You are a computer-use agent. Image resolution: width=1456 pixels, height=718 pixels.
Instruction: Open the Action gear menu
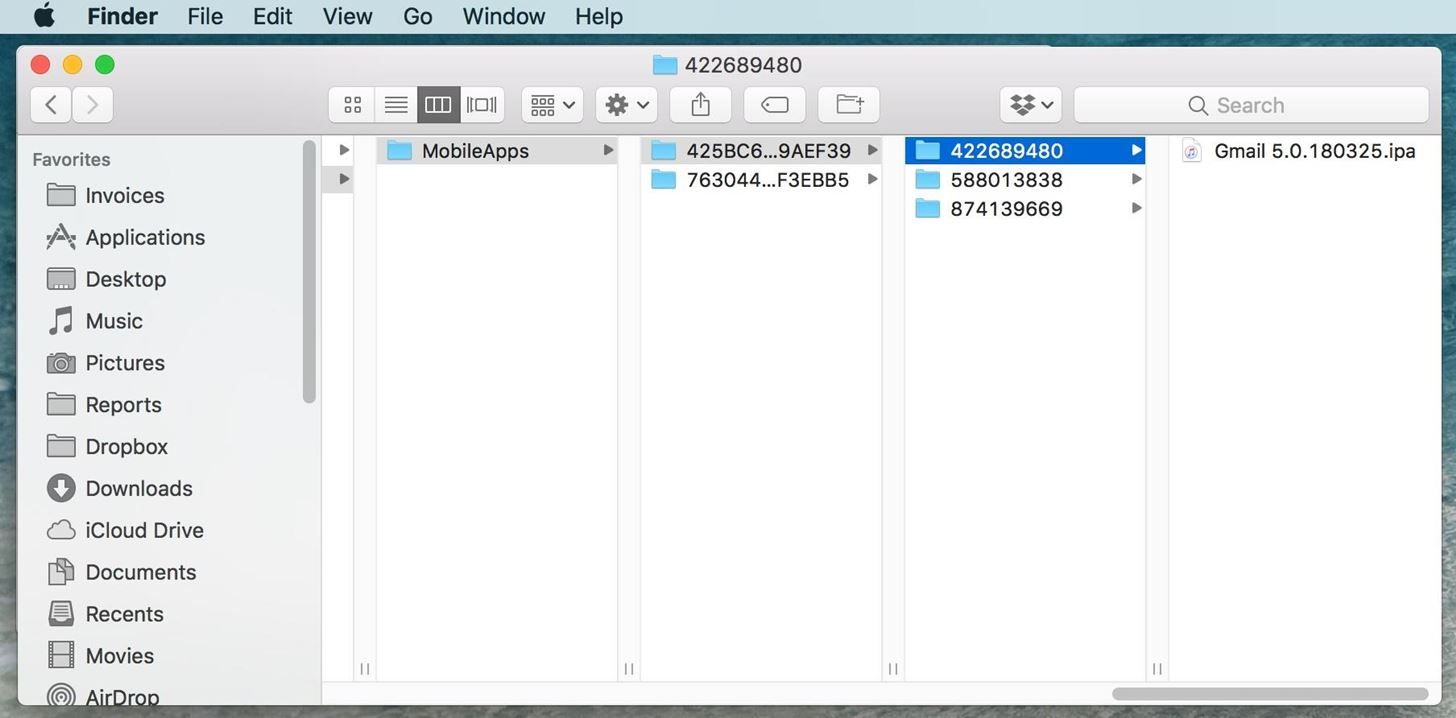click(x=627, y=105)
